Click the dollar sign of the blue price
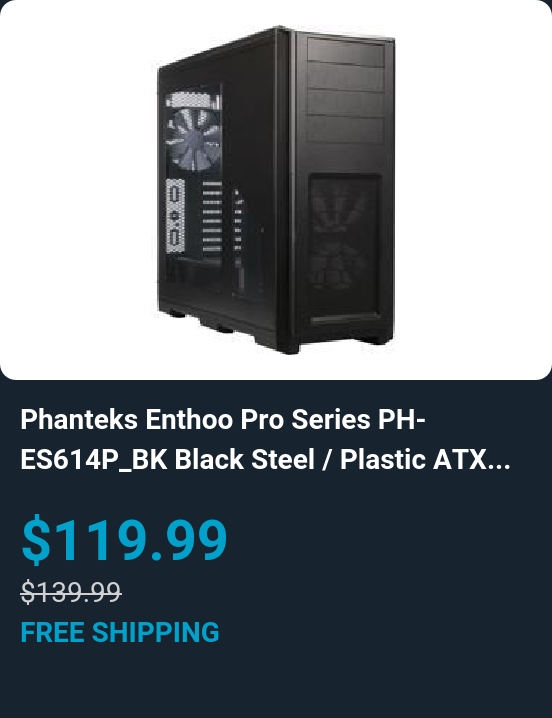Viewport: 552px width, 718px height. pos(36,539)
